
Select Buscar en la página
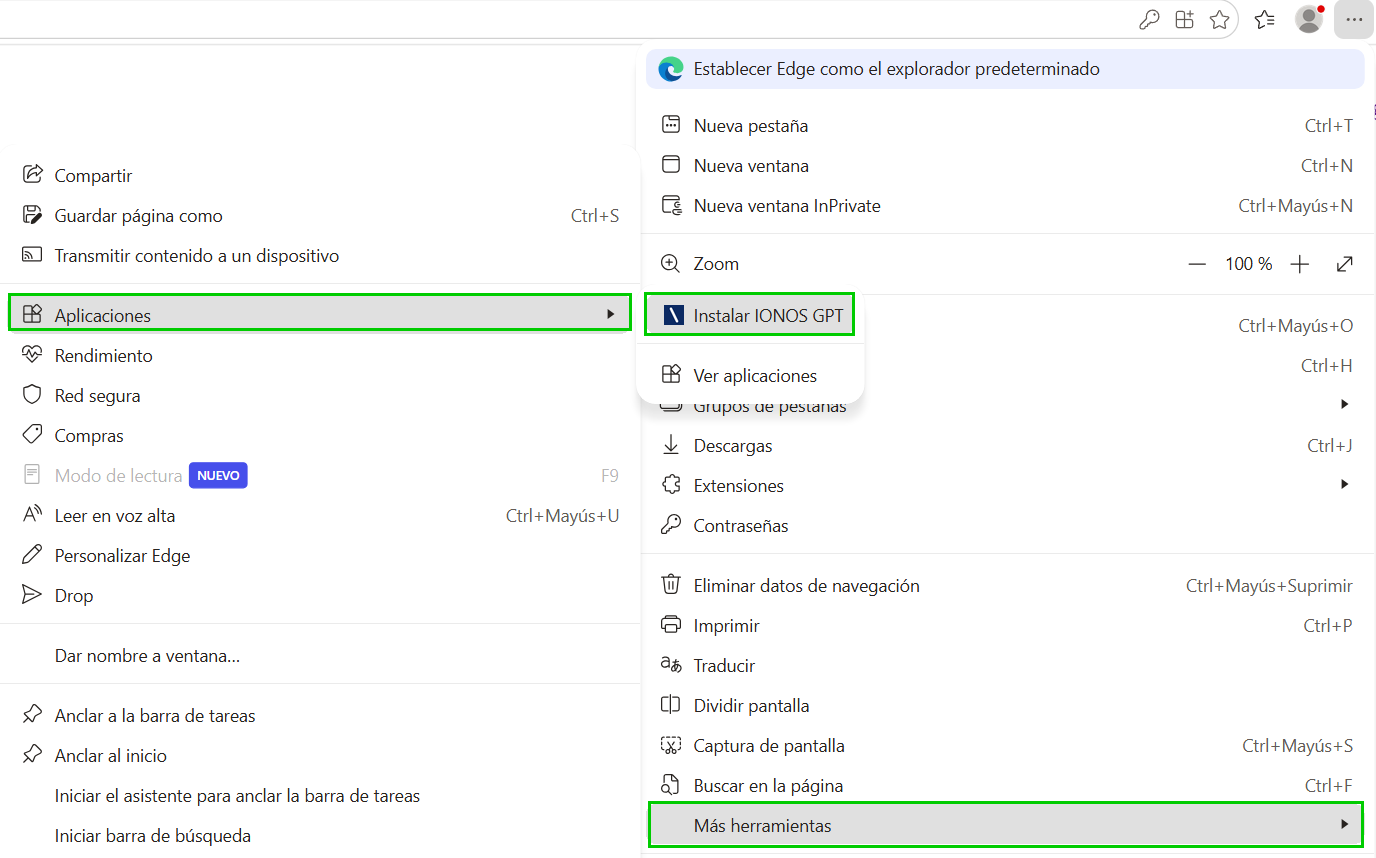click(x=1005, y=786)
